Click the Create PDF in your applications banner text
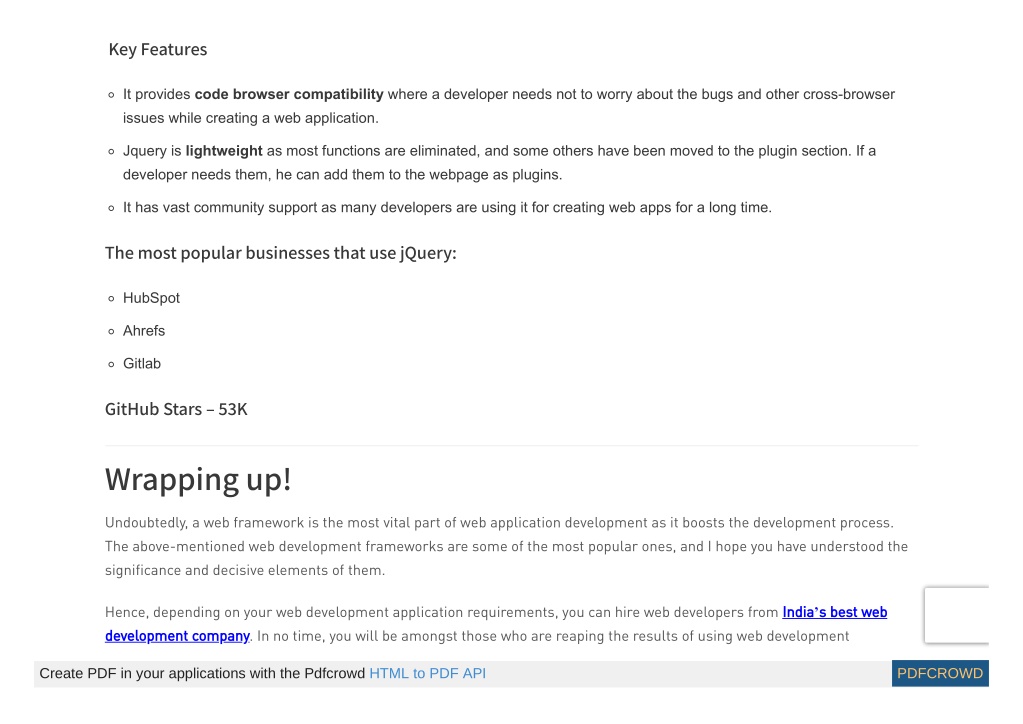1023x724 pixels. tap(202, 673)
